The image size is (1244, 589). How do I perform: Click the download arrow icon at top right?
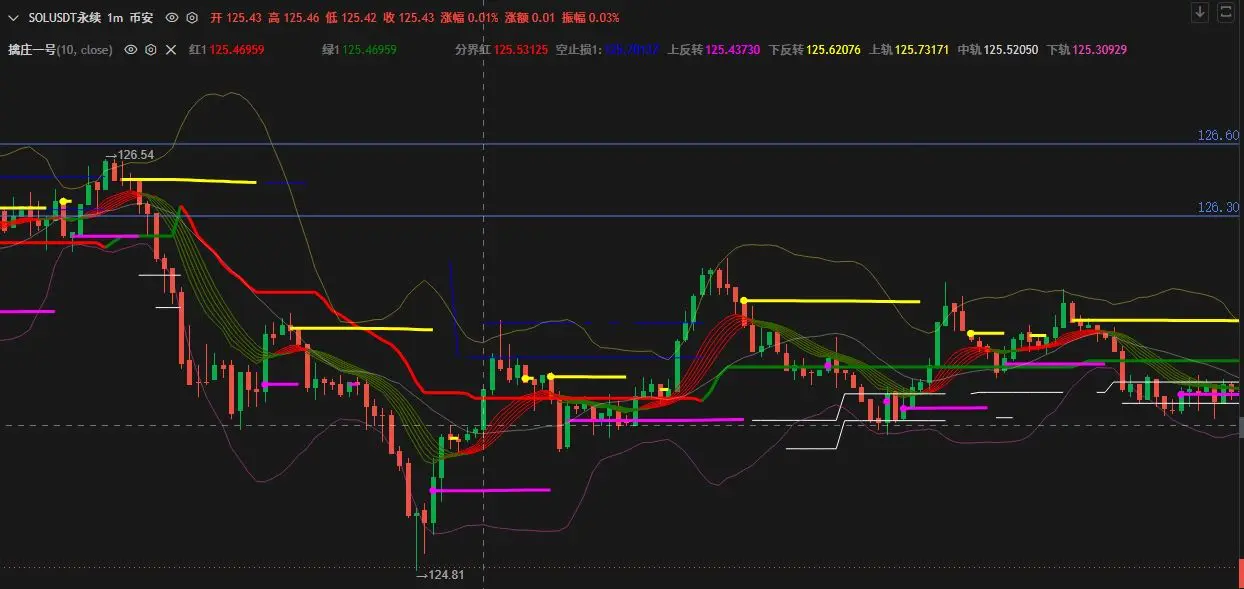click(x=1200, y=12)
